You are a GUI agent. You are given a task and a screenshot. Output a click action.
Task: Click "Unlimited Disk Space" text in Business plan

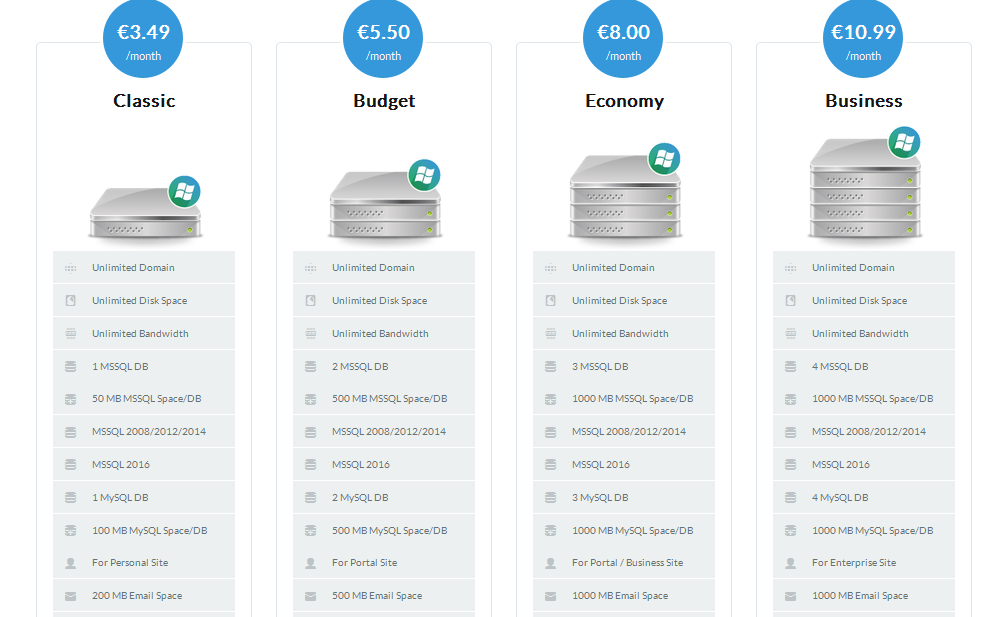859,301
